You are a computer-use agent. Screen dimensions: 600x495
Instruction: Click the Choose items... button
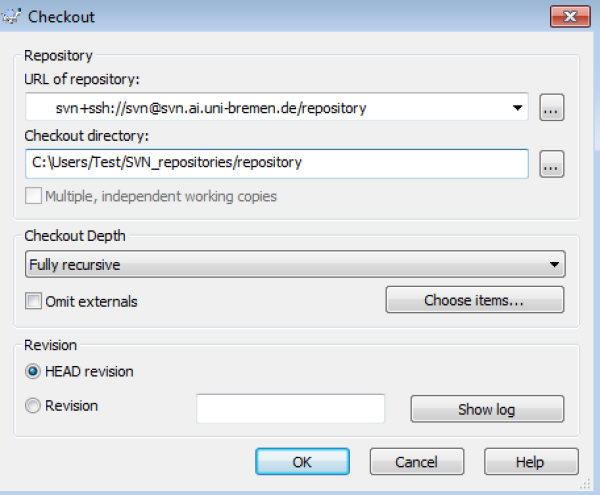pos(474,300)
